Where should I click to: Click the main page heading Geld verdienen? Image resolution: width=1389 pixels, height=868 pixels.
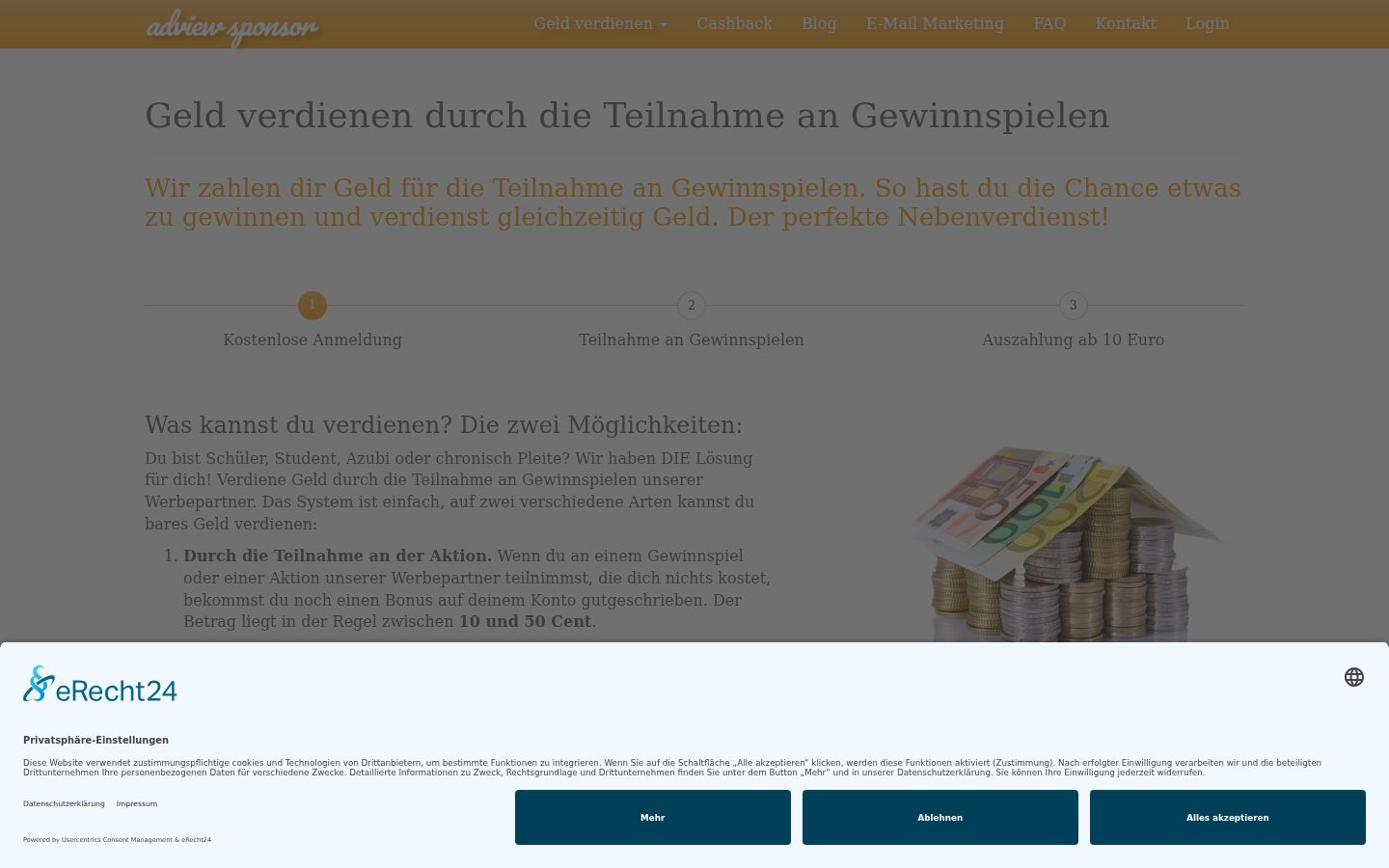627,116
